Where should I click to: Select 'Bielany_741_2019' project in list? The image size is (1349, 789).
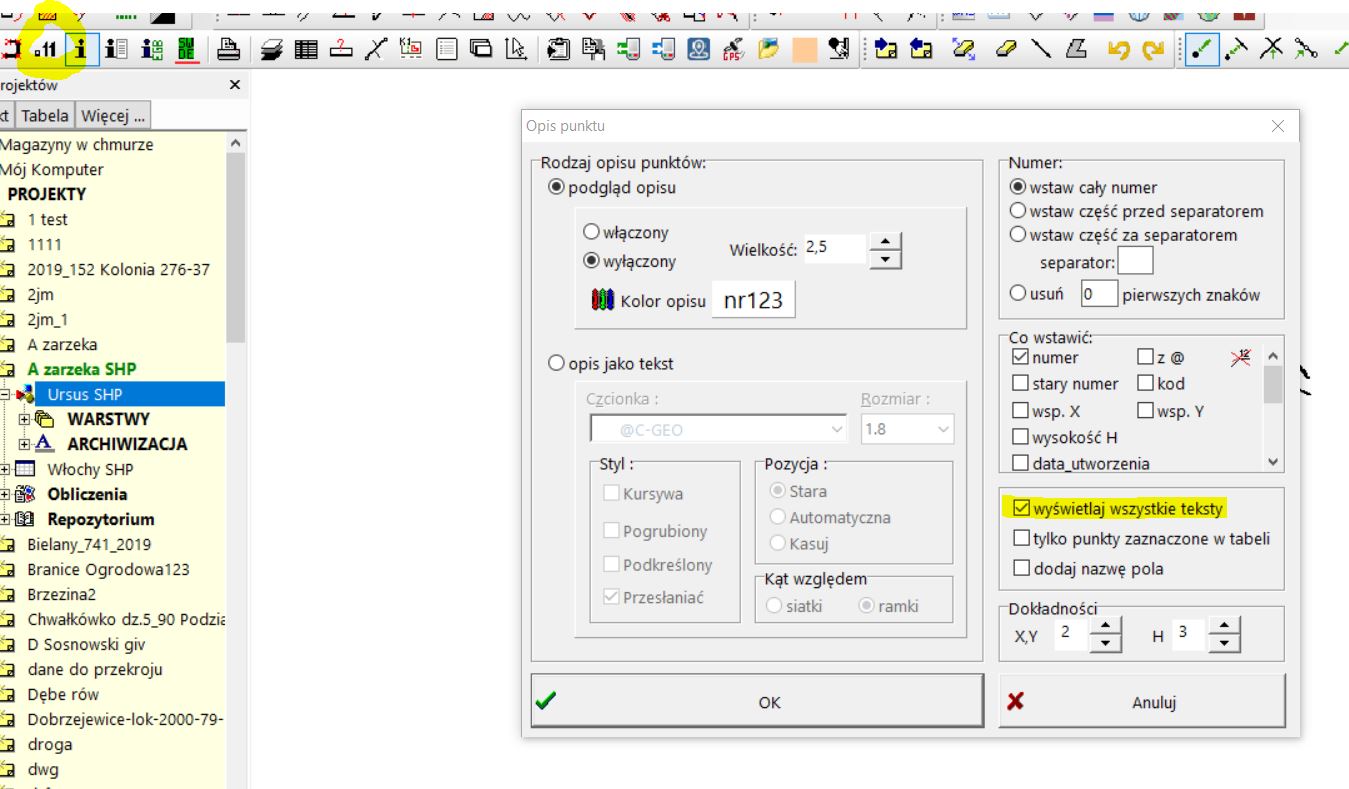point(89,544)
